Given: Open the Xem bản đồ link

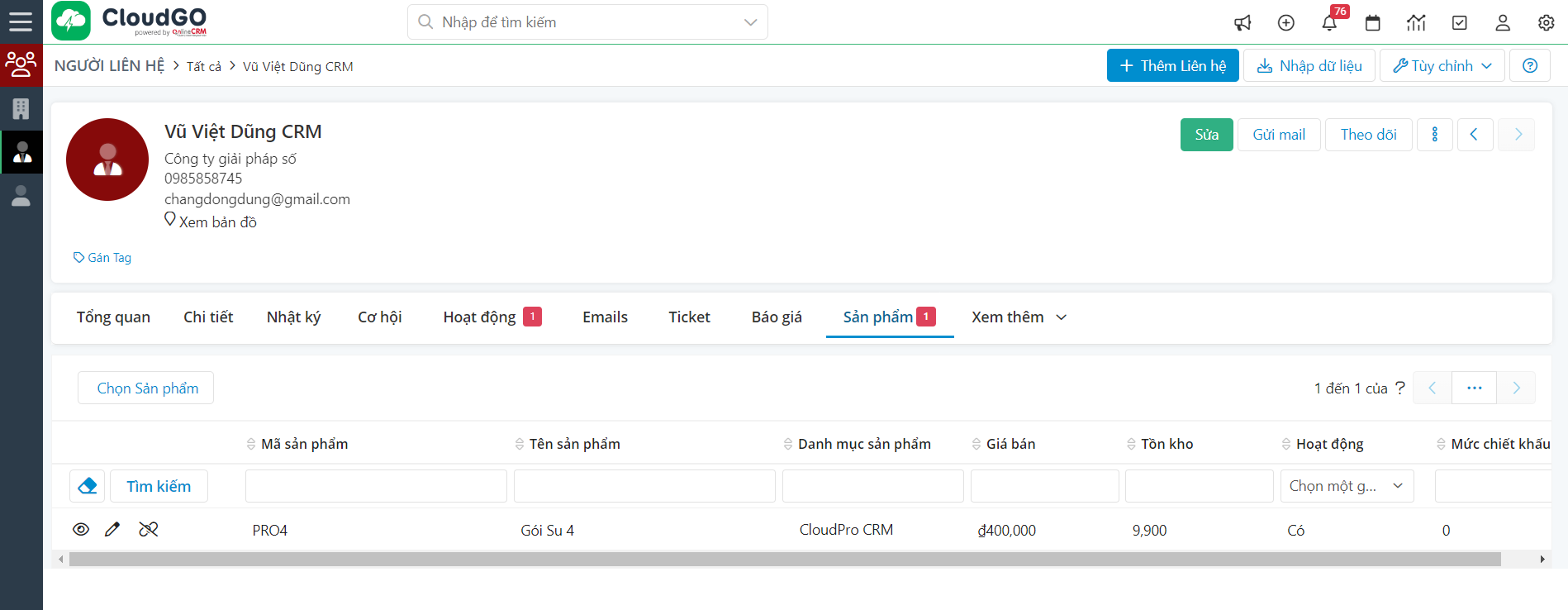Looking at the screenshot, I should pos(211,222).
